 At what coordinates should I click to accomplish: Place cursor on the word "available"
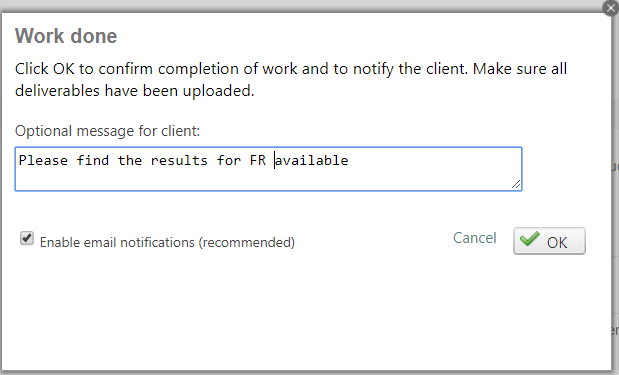(312, 161)
